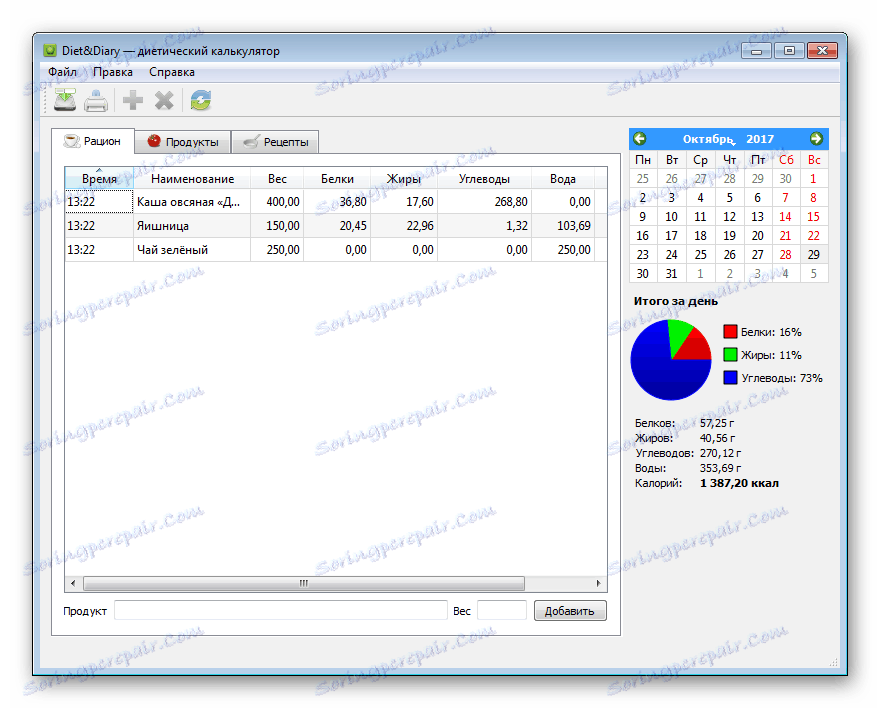
Task: Go to previous month with left arrow
Action: tap(640, 139)
